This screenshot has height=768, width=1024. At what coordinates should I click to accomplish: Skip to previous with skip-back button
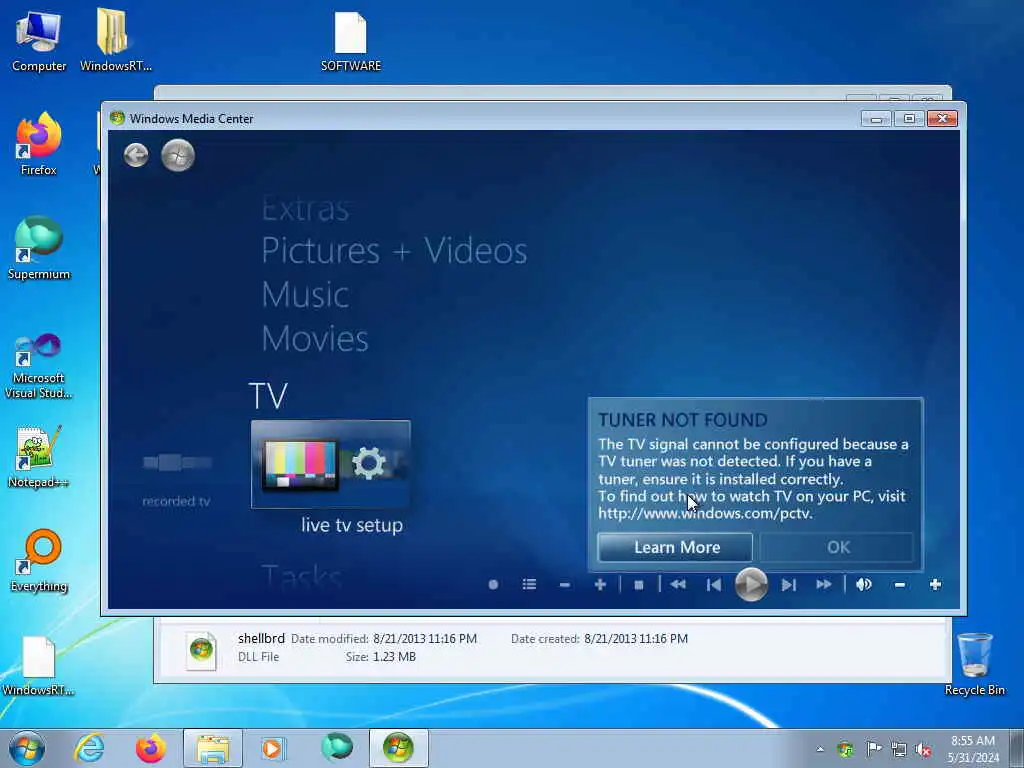(714, 584)
